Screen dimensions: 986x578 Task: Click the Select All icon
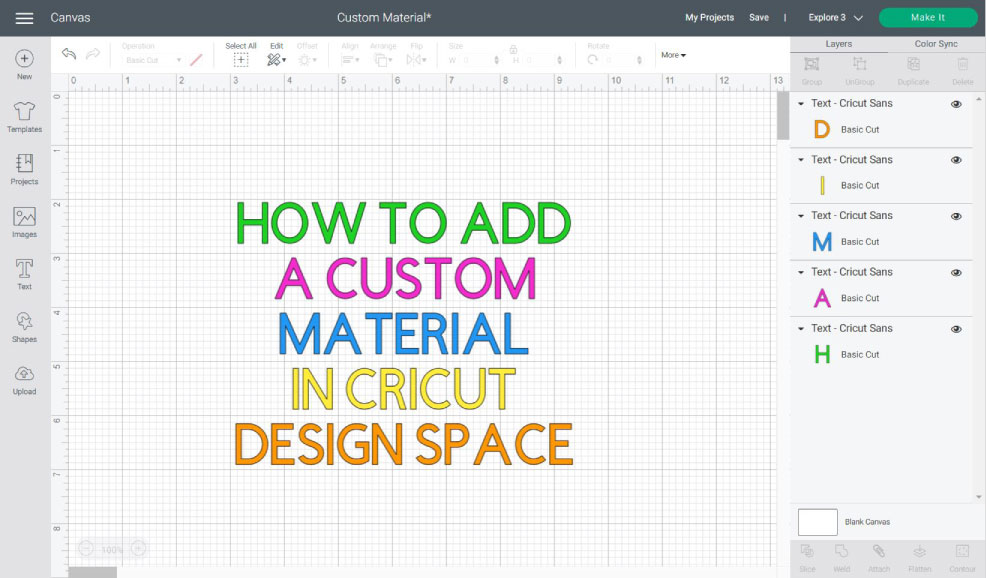tap(241, 60)
